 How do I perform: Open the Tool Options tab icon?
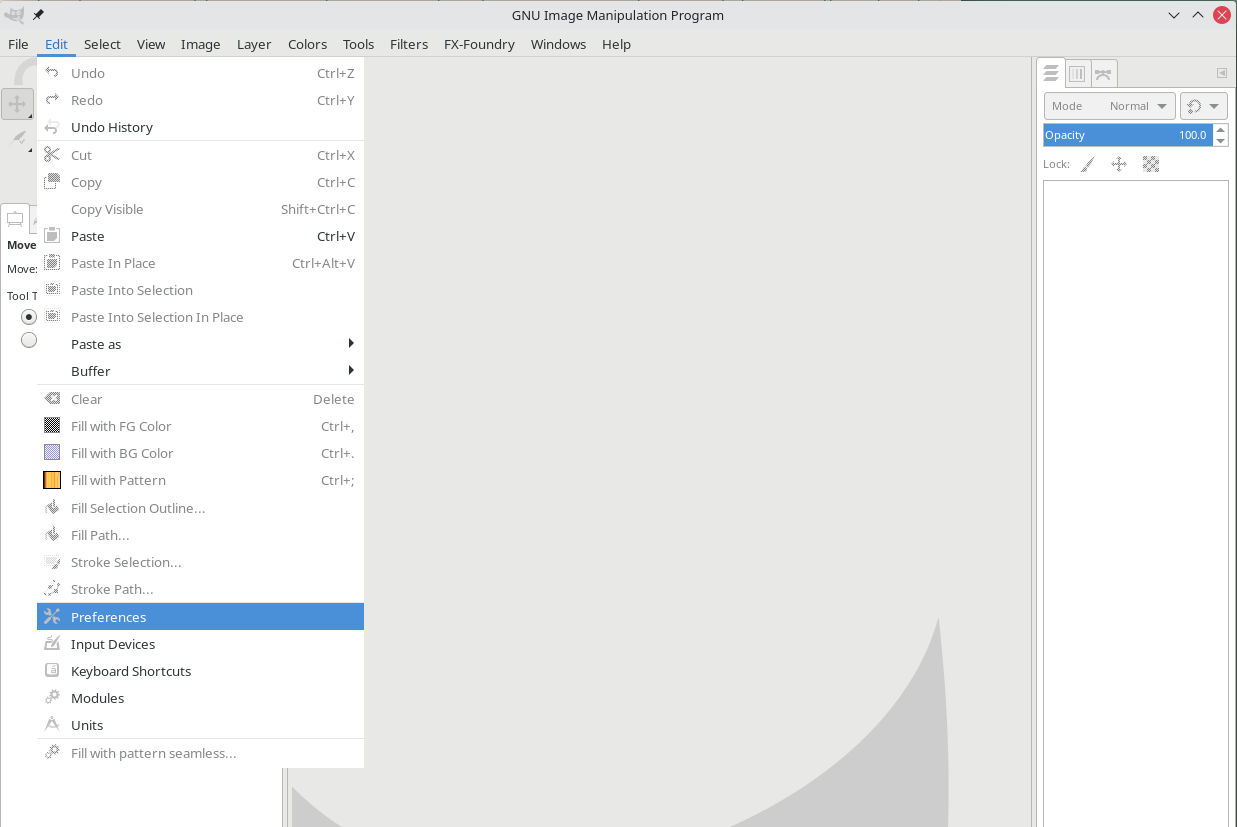coord(15,219)
